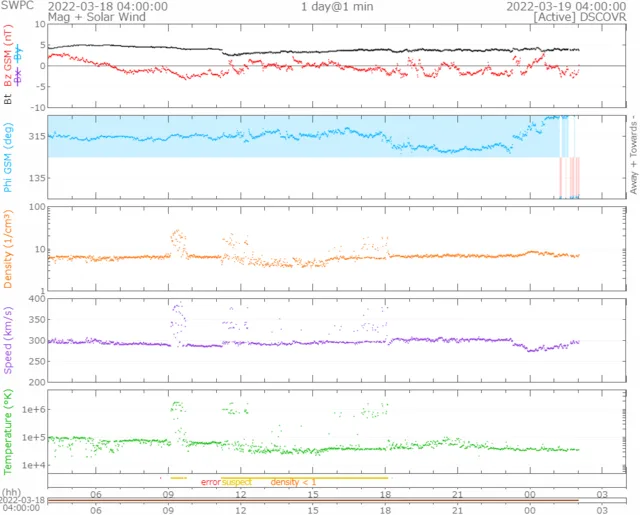Click the Away + Towards sector label

[x=633, y=157]
